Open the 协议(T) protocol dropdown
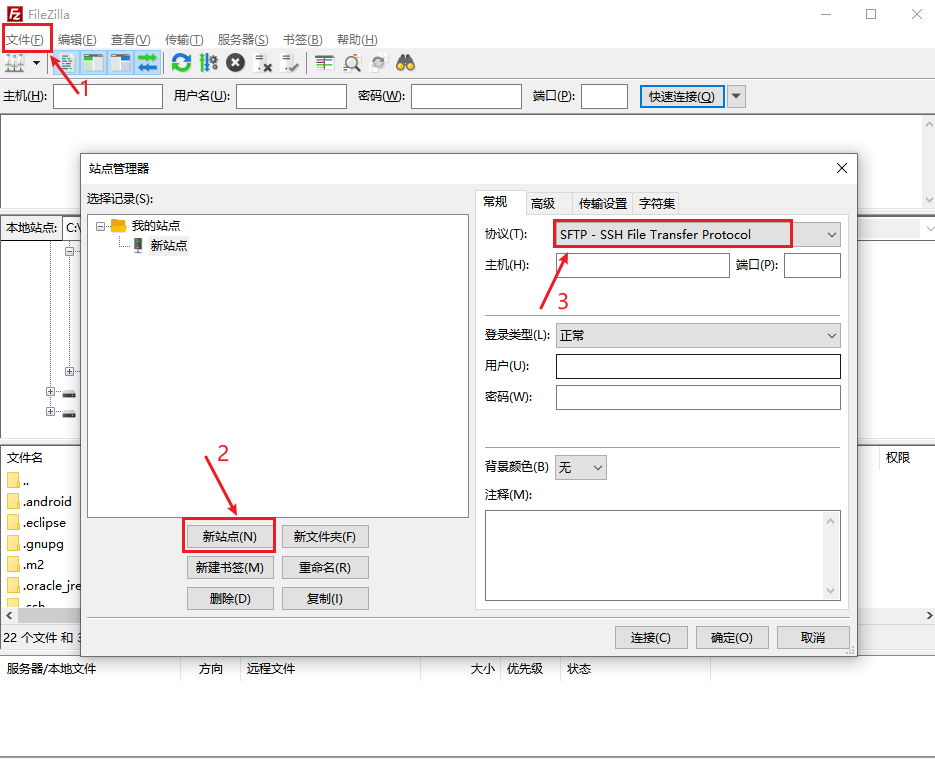 pos(698,234)
